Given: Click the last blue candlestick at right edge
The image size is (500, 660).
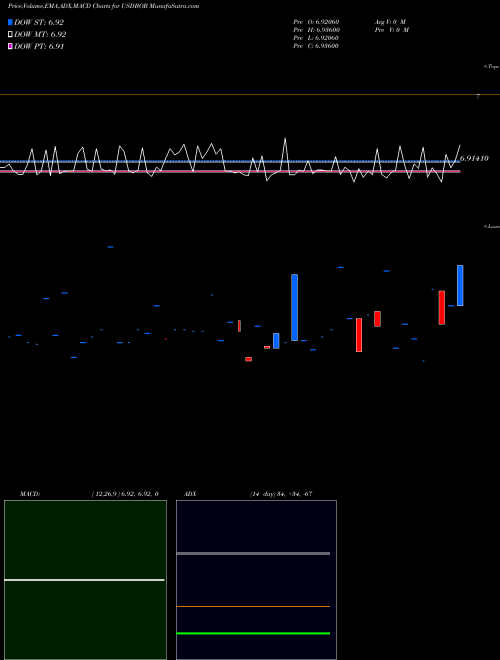Looking at the screenshot, I should point(460,285).
